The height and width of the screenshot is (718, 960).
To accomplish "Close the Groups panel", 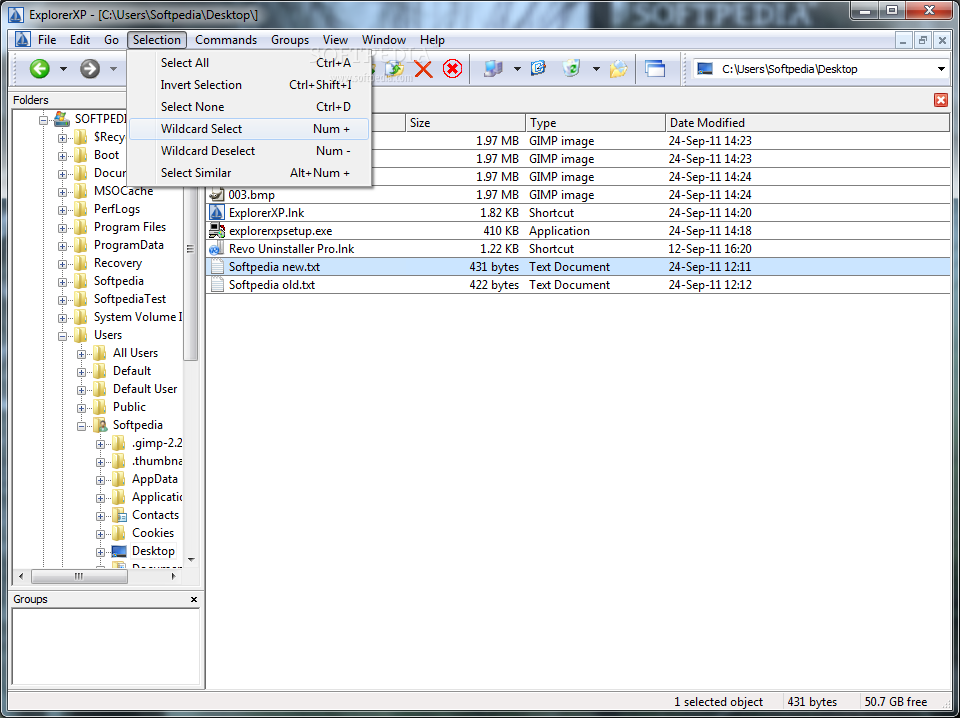I will [x=194, y=599].
